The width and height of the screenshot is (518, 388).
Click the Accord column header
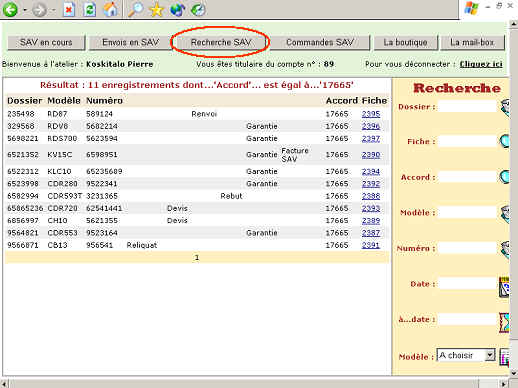[x=342, y=101]
